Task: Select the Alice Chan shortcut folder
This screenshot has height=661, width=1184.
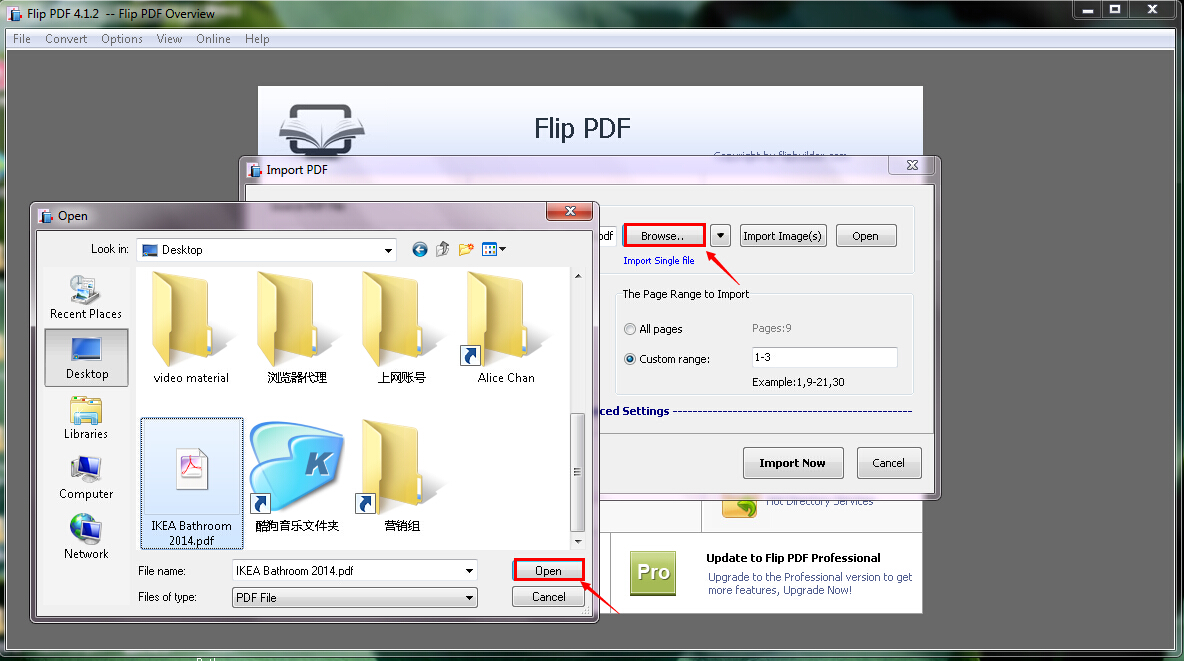Action: (506, 329)
